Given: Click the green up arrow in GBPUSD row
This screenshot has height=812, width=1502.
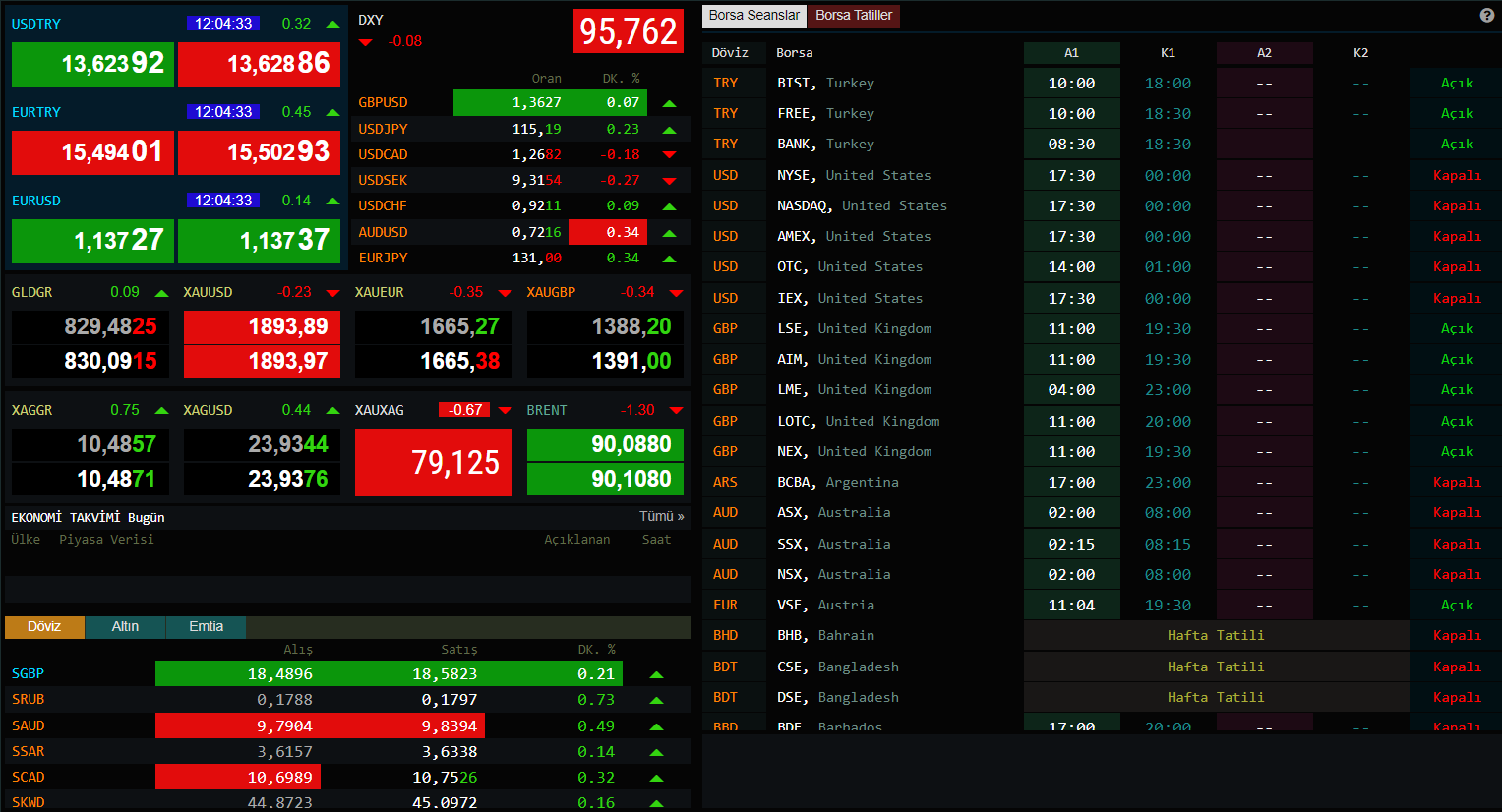Looking at the screenshot, I should (669, 103).
